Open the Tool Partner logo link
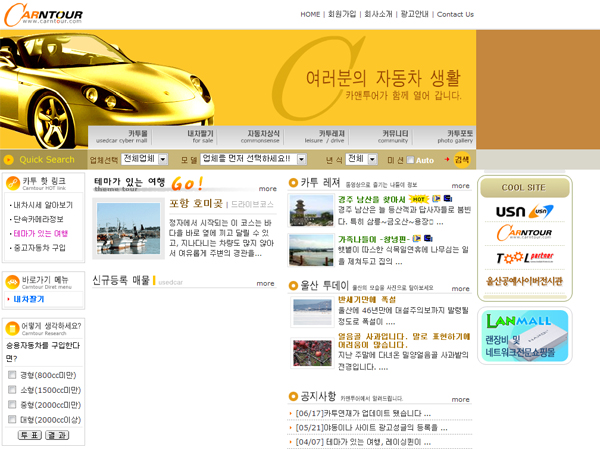The width and height of the screenshot is (600, 450). point(525,258)
